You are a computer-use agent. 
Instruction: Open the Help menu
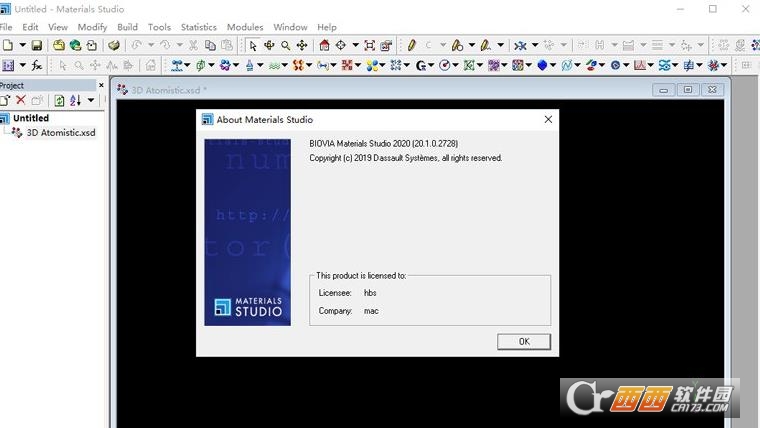(x=327, y=27)
